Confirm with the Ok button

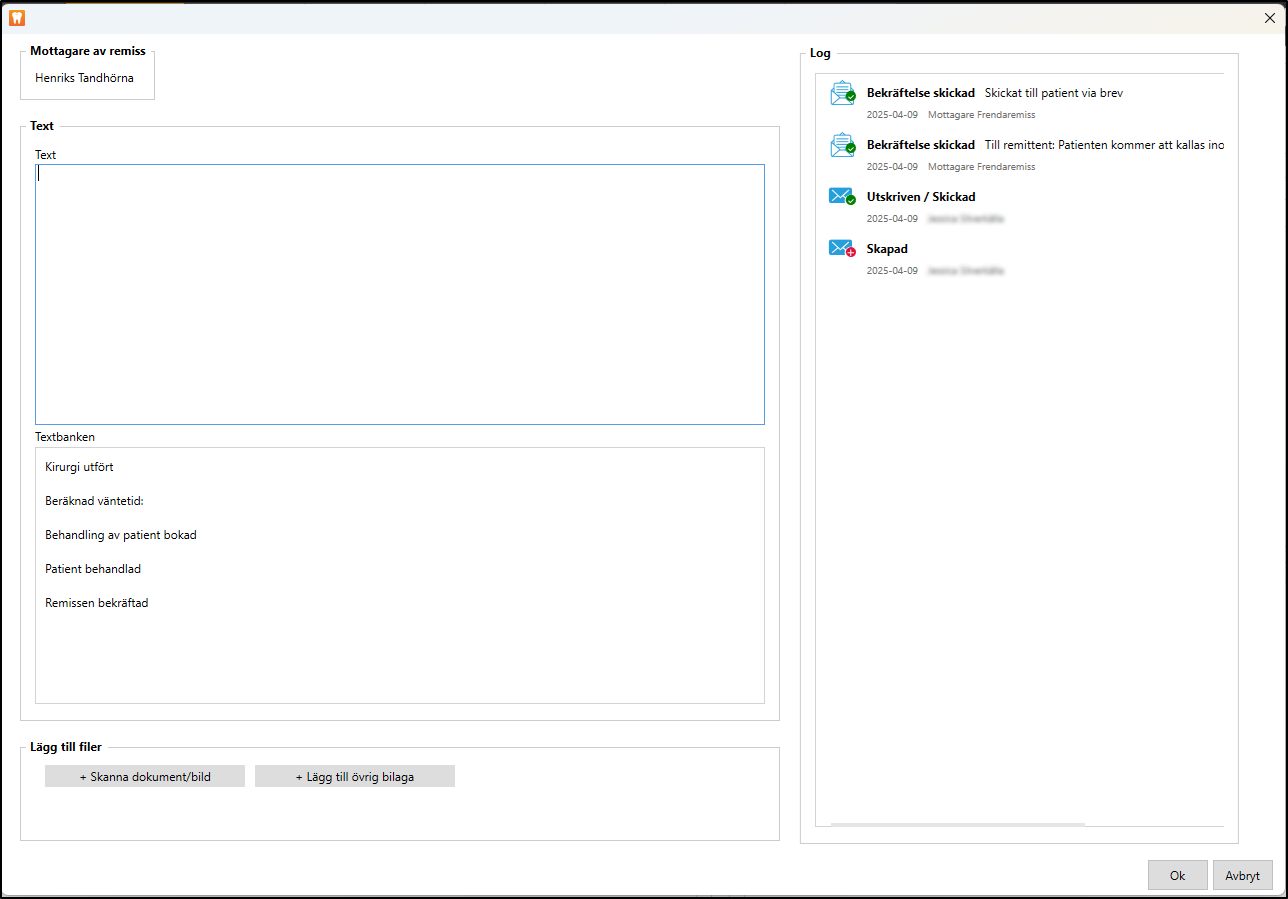1178,875
